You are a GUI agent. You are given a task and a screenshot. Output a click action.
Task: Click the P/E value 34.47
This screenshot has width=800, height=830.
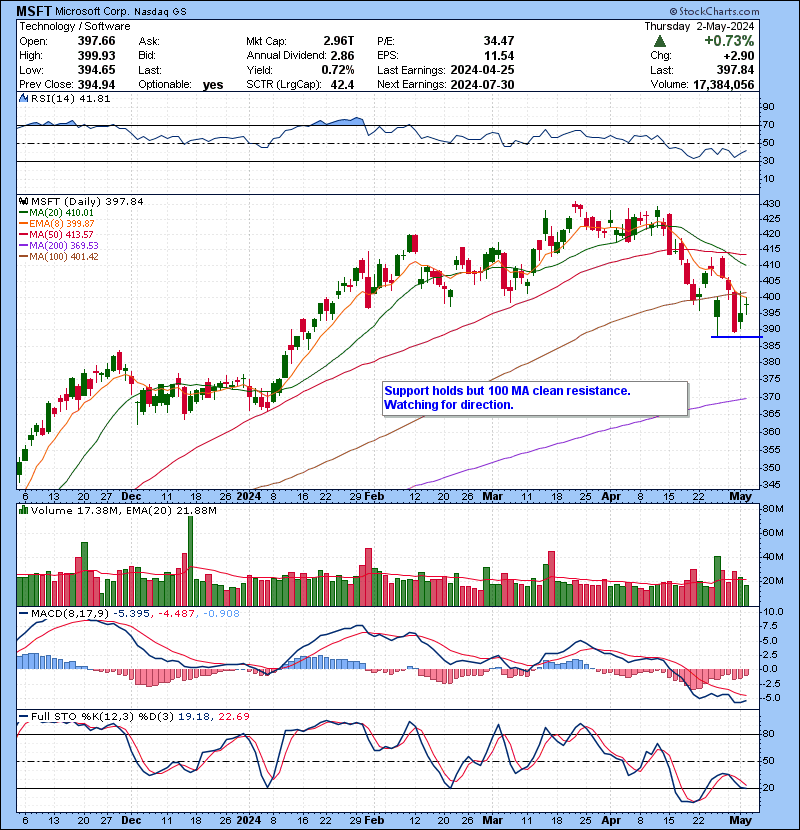coord(499,41)
